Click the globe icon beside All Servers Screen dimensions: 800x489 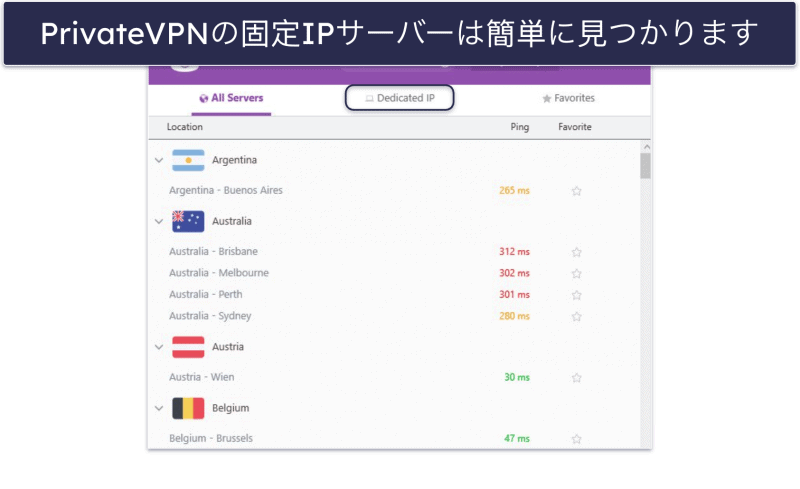click(204, 99)
